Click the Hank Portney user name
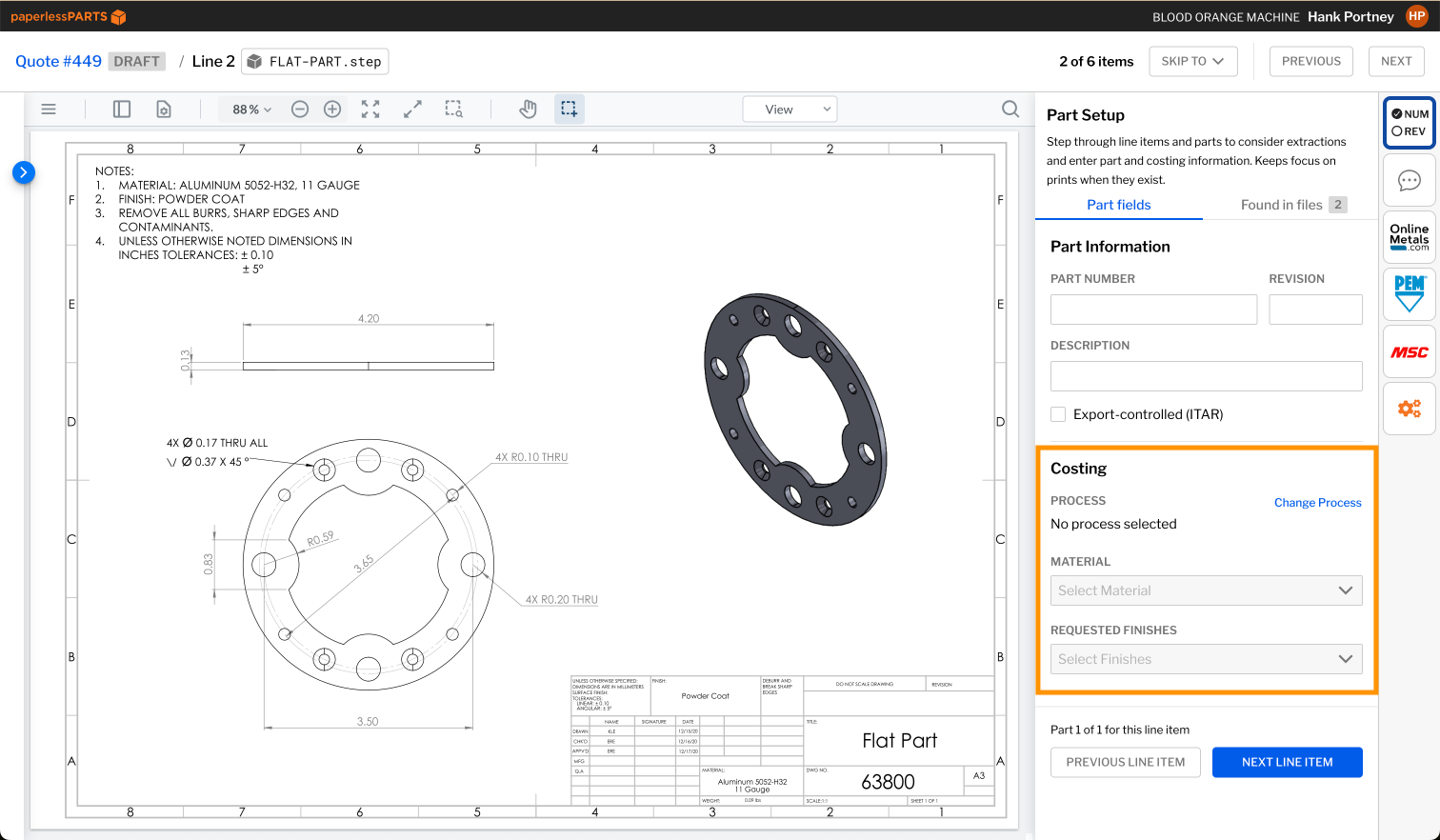The width and height of the screenshot is (1440, 840). [1350, 16]
